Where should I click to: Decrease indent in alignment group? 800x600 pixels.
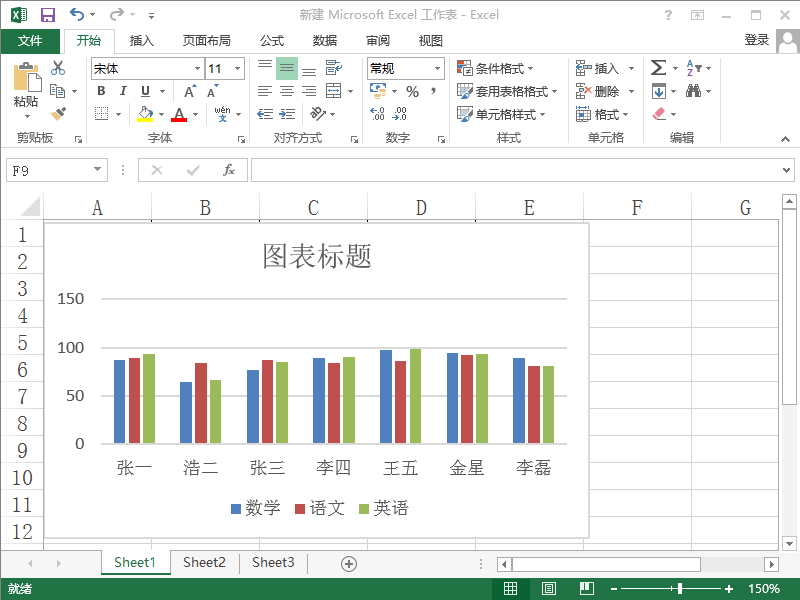pos(265,114)
